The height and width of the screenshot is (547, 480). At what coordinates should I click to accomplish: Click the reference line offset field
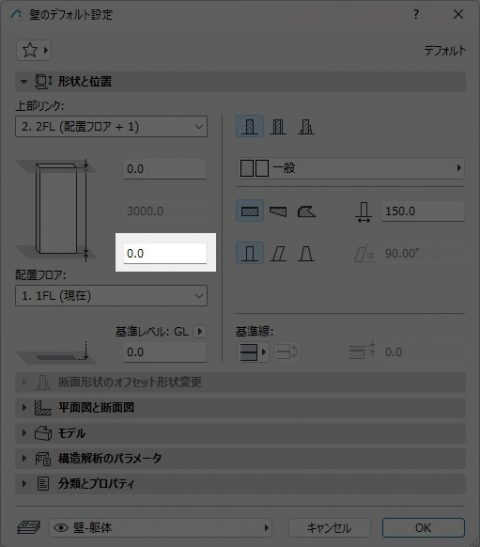[423, 352]
